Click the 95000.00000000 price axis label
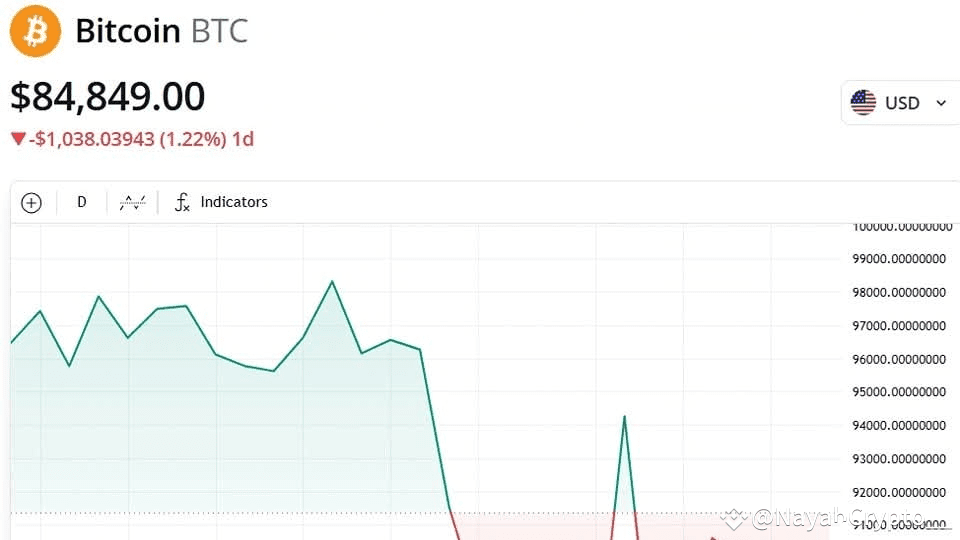This screenshot has height=540, width=960. coord(899,392)
